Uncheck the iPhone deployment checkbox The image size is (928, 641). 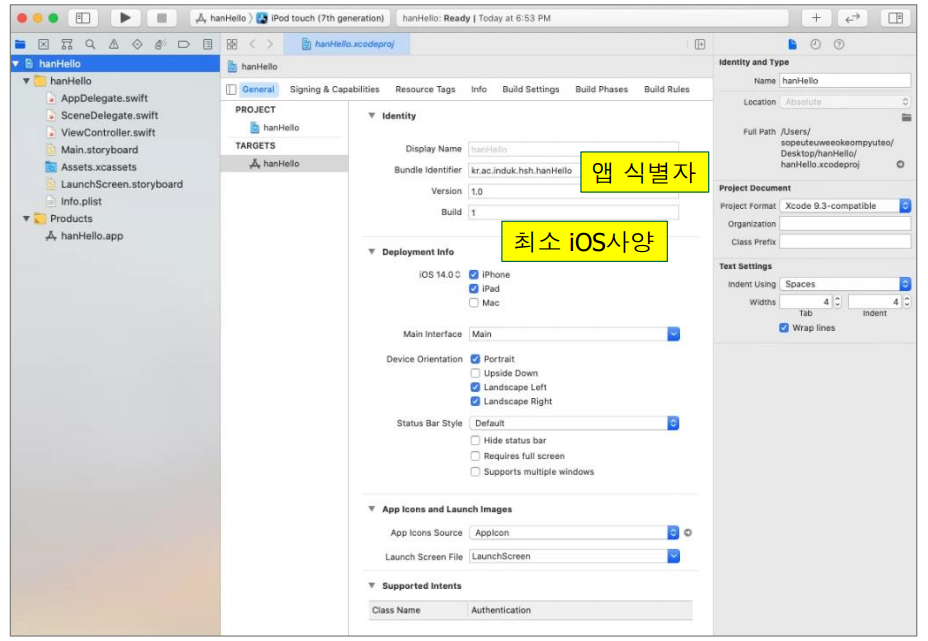pos(473,275)
